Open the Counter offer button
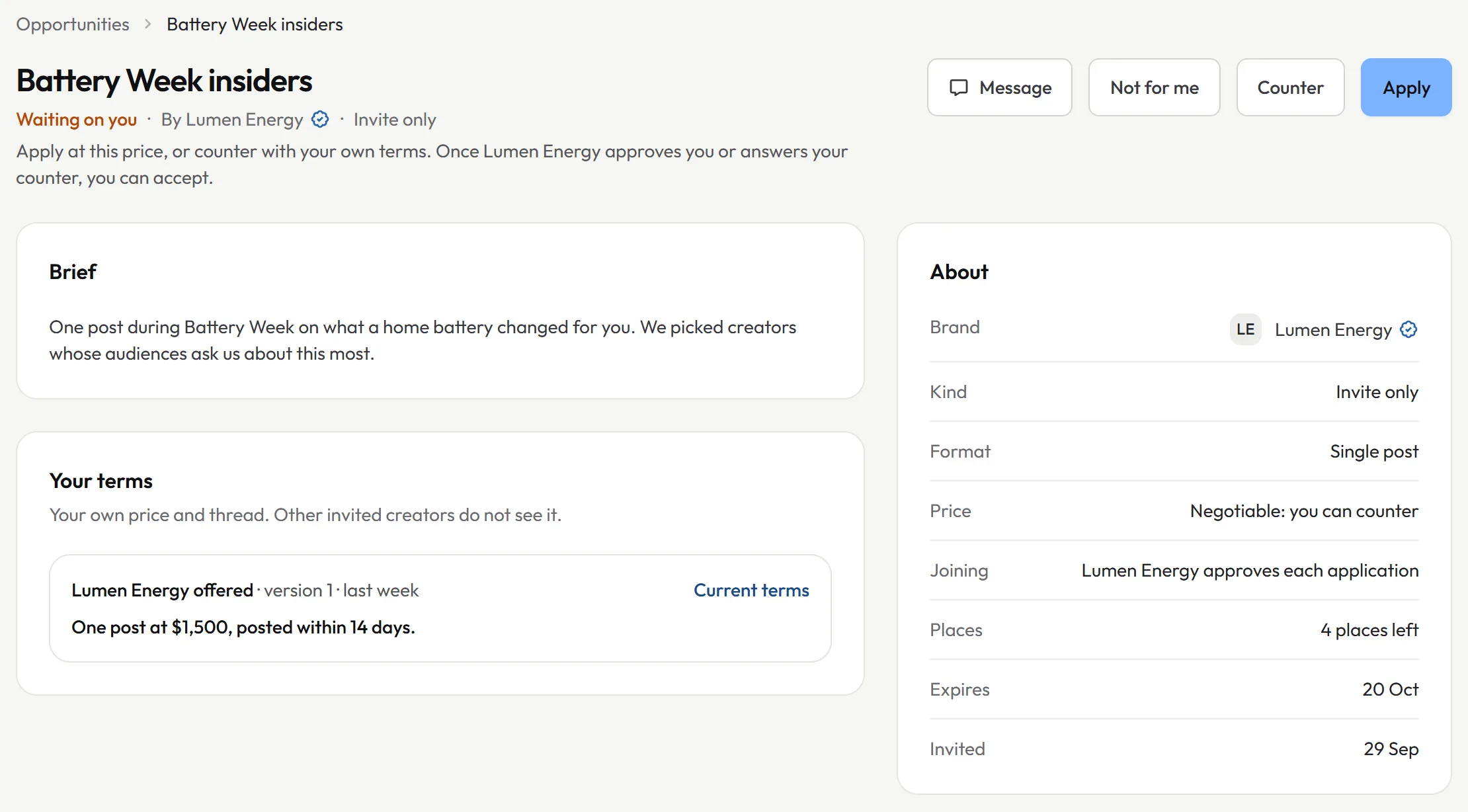The height and width of the screenshot is (812, 1468). click(x=1290, y=87)
